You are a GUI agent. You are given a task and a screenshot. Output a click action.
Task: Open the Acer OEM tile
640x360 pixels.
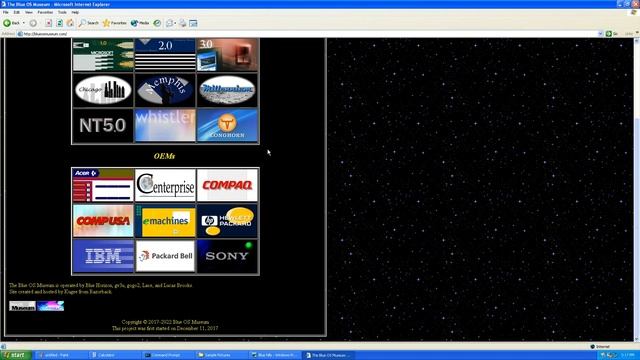[103, 185]
